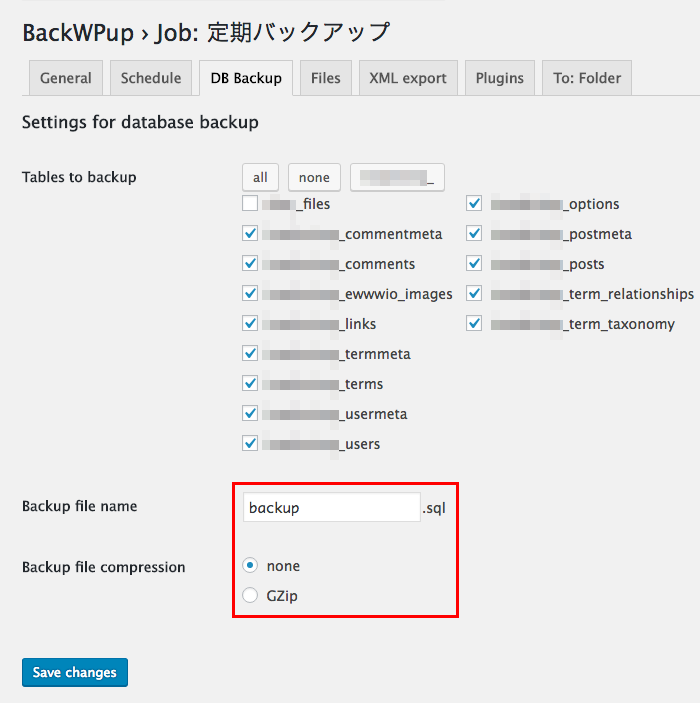Open the Files tab
The height and width of the screenshot is (703, 700).
pyautogui.click(x=326, y=78)
